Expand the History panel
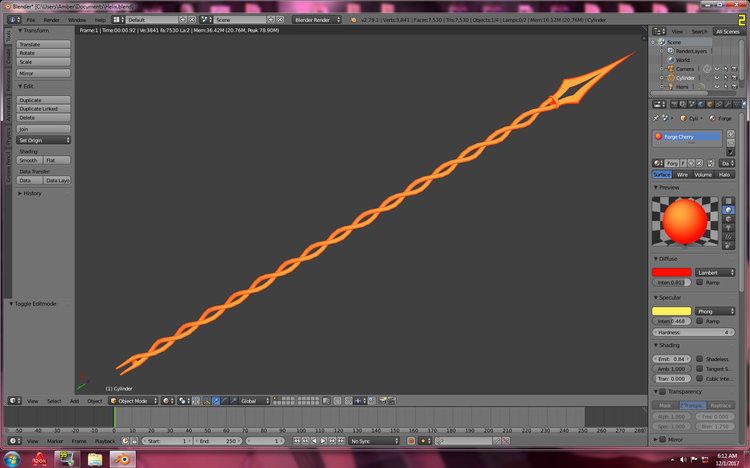Viewport: 750px width, 468px height. click(x=30, y=193)
